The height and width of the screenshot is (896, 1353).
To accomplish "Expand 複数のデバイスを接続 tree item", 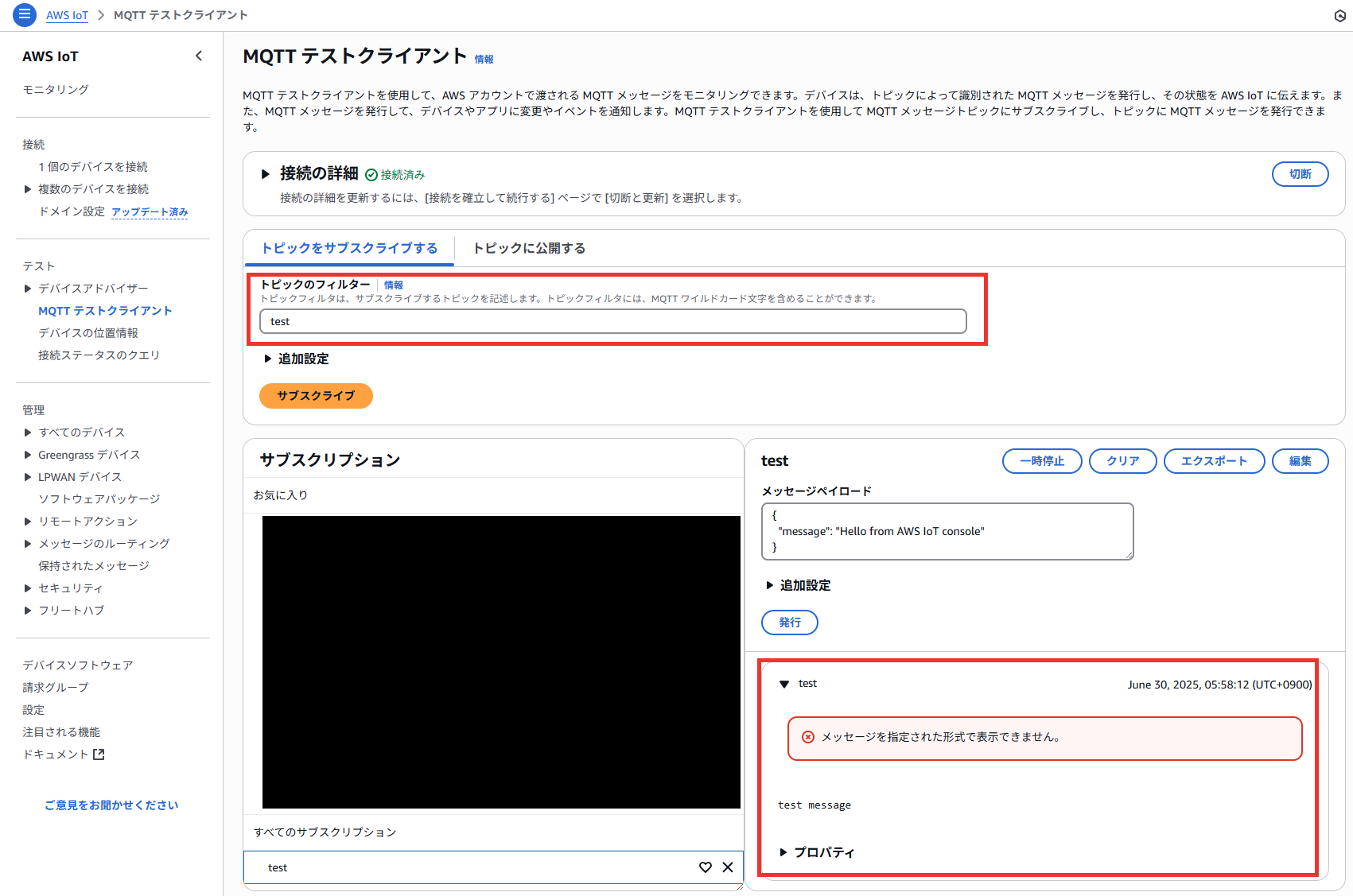I will pyautogui.click(x=28, y=189).
